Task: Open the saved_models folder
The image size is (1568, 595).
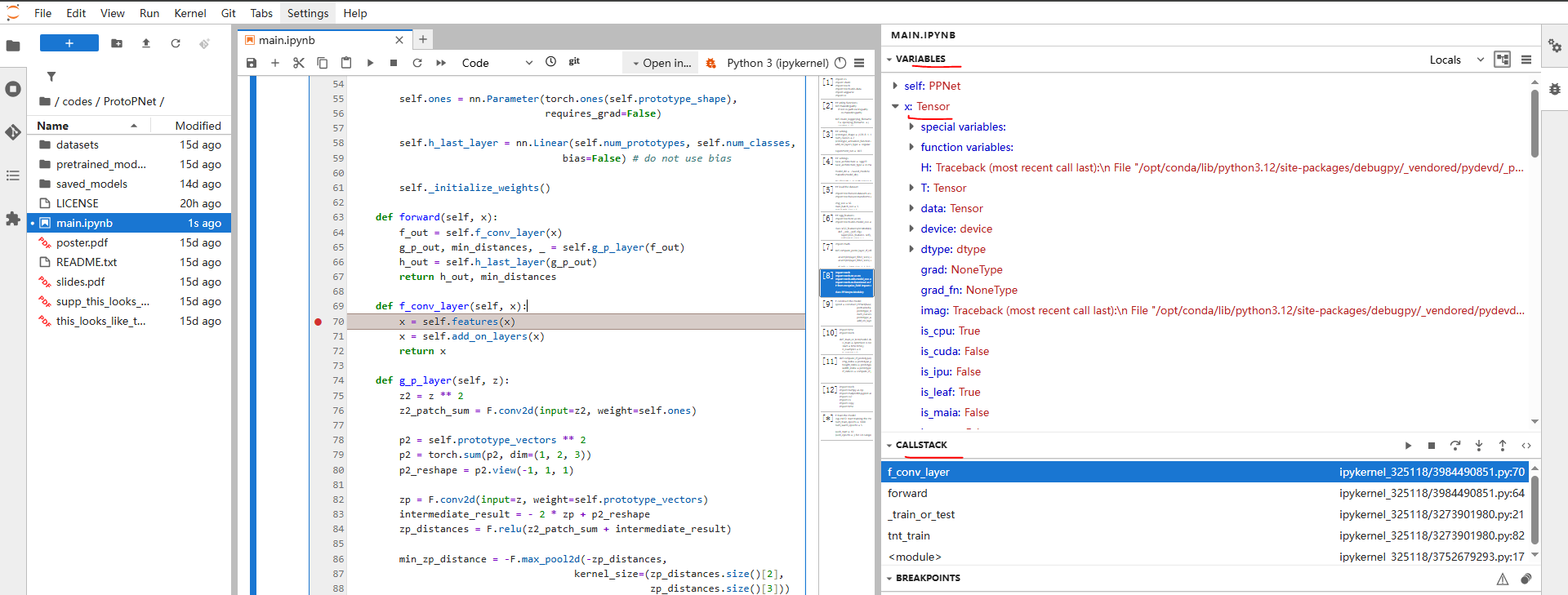Action: 91,184
